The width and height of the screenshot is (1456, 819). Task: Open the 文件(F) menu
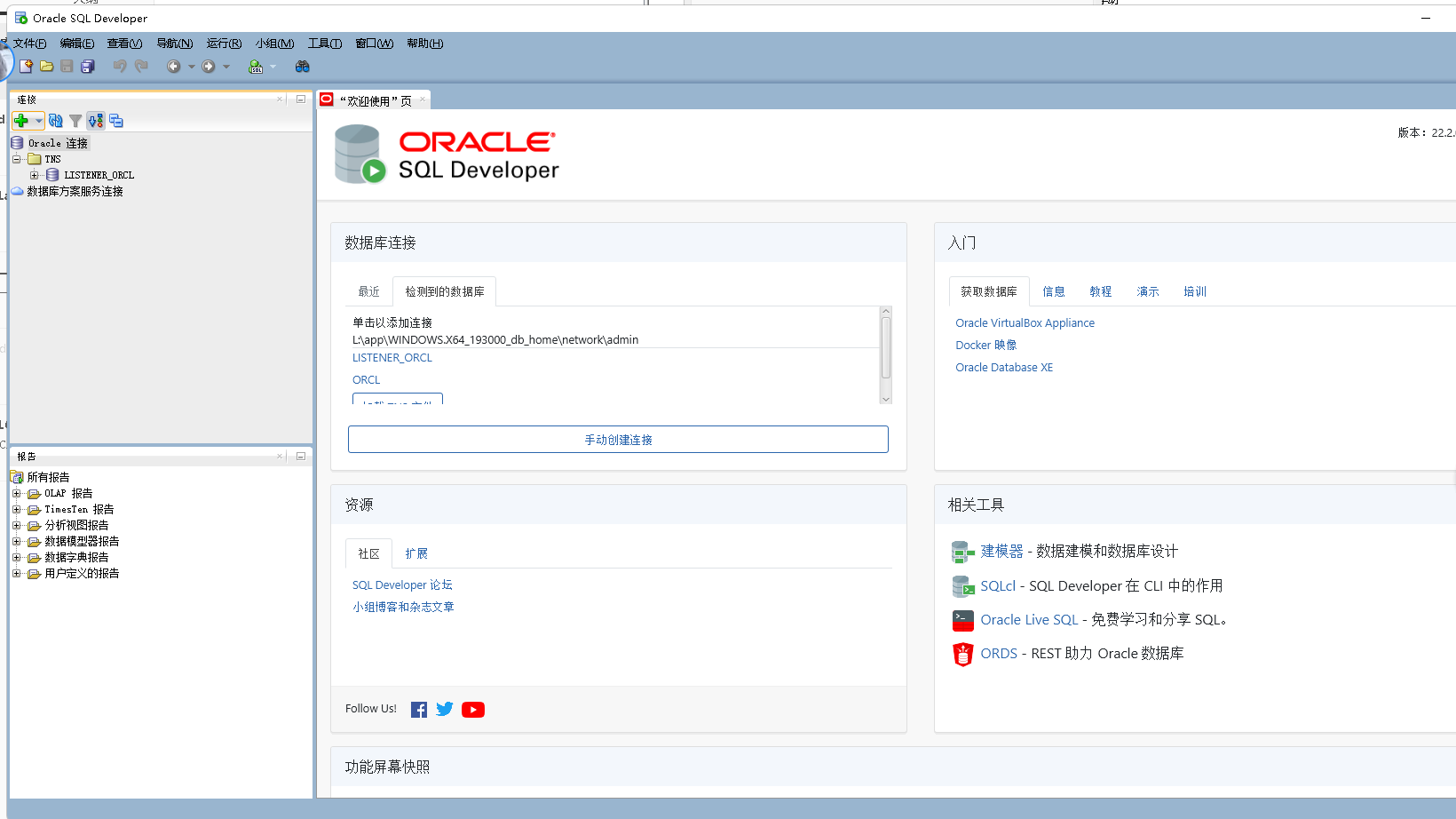[29, 44]
